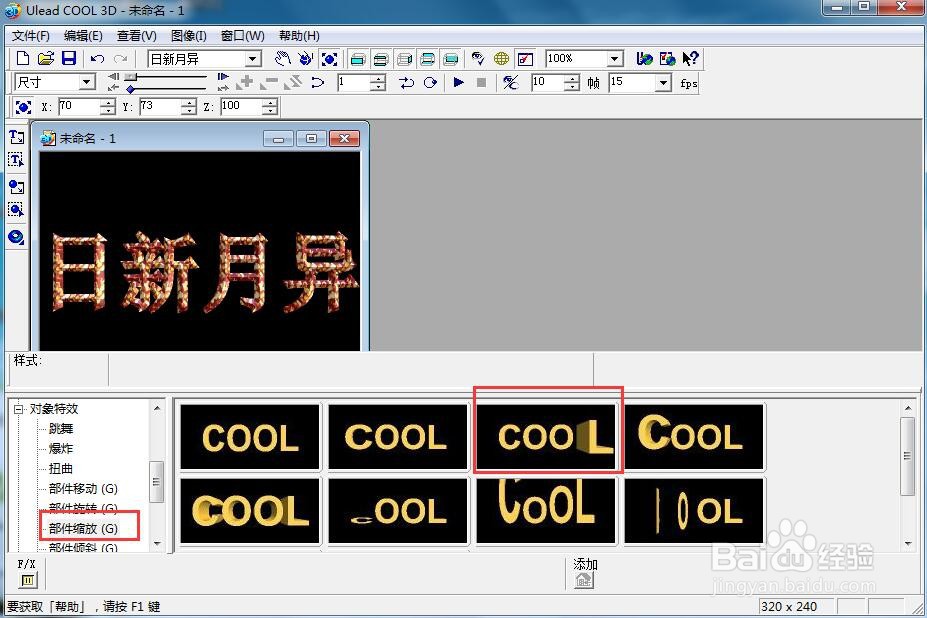Select the Move object hand tool
Image resolution: width=927 pixels, height=618 pixels.
(283, 59)
